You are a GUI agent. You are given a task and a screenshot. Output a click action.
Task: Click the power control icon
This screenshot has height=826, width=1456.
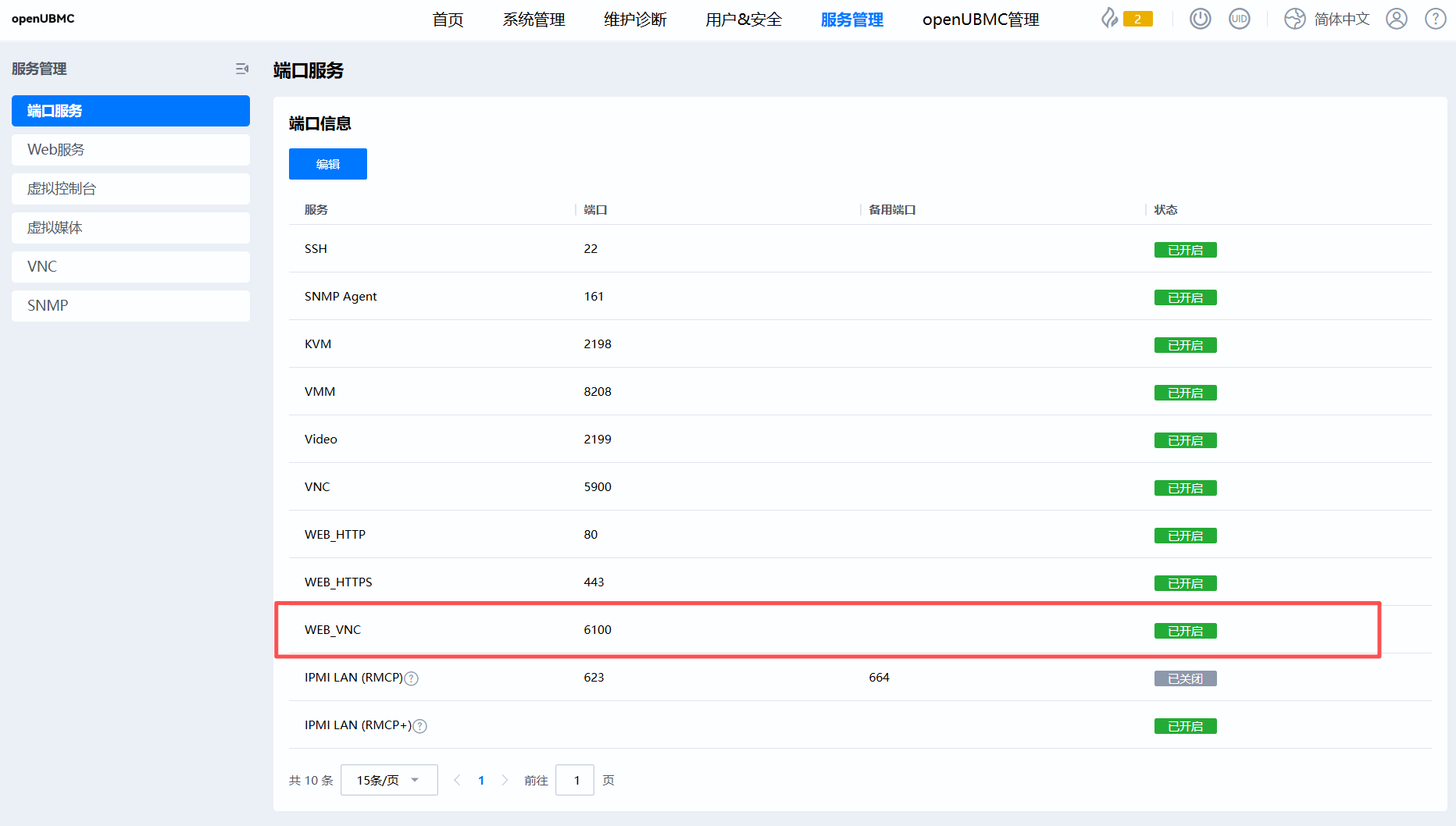1200,19
